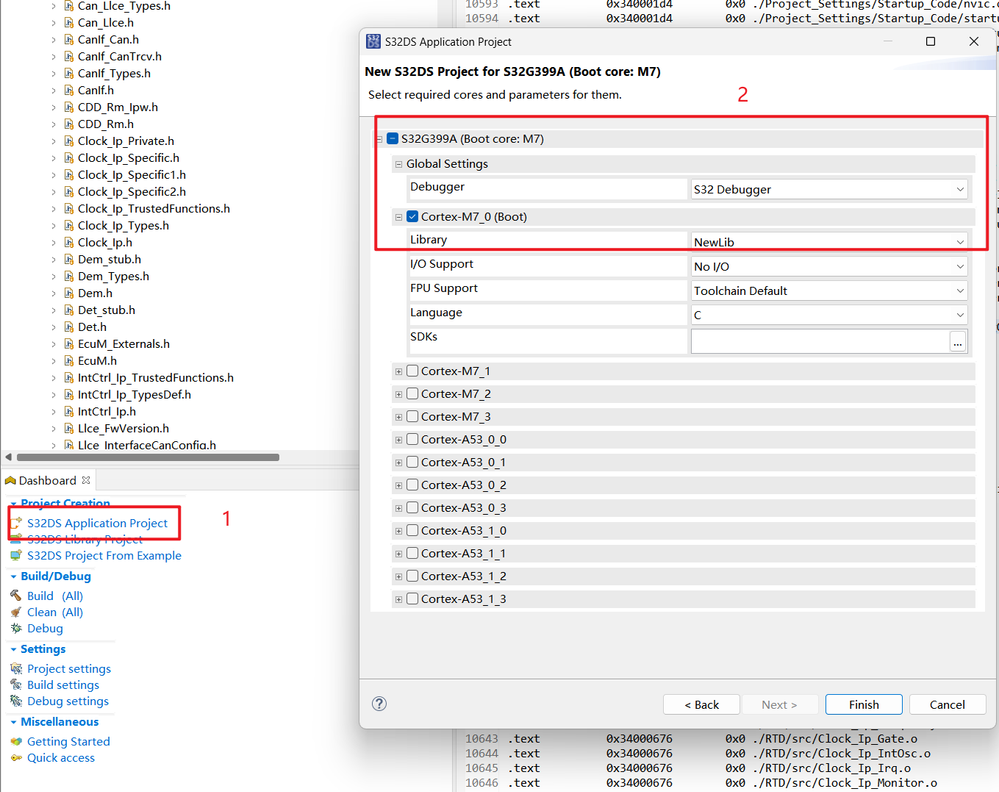The height and width of the screenshot is (792, 999).
Task: Click the Debug bug icon in Dashboard
Action: click(17, 628)
